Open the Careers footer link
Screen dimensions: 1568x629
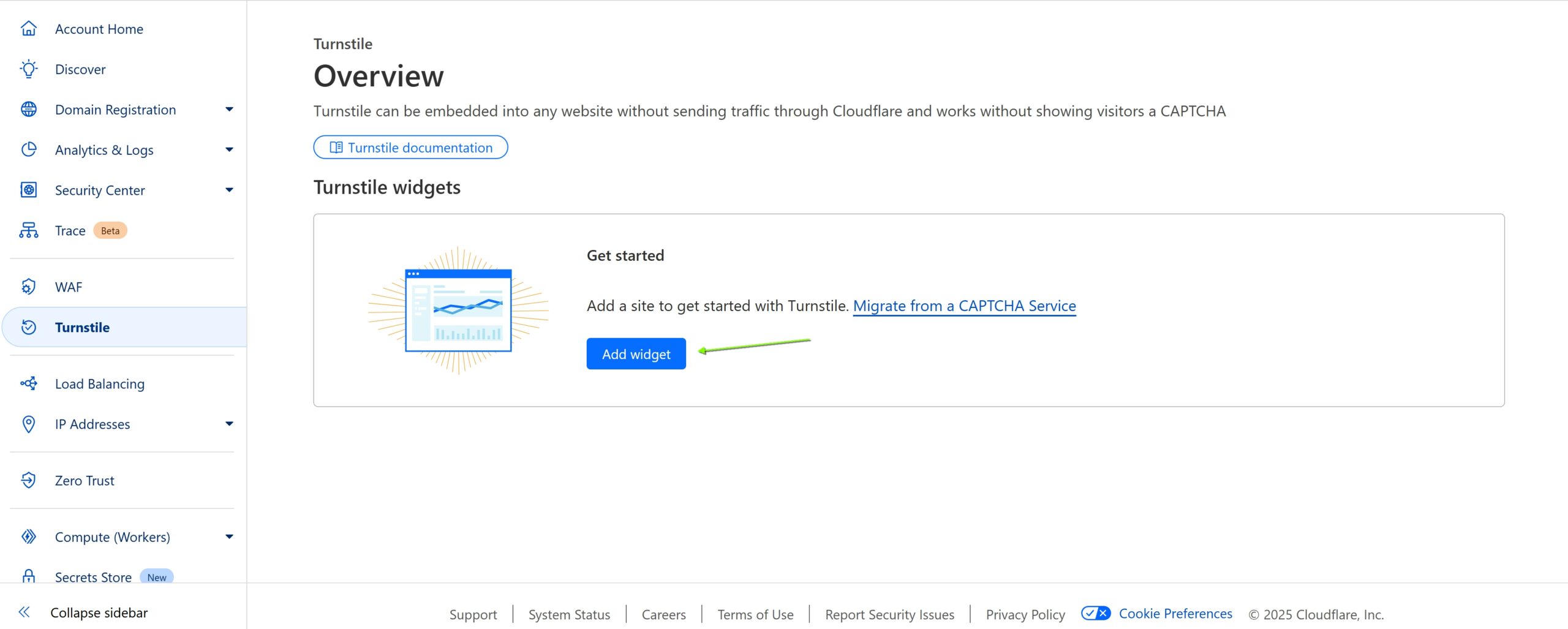pyautogui.click(x=664, y=615)
